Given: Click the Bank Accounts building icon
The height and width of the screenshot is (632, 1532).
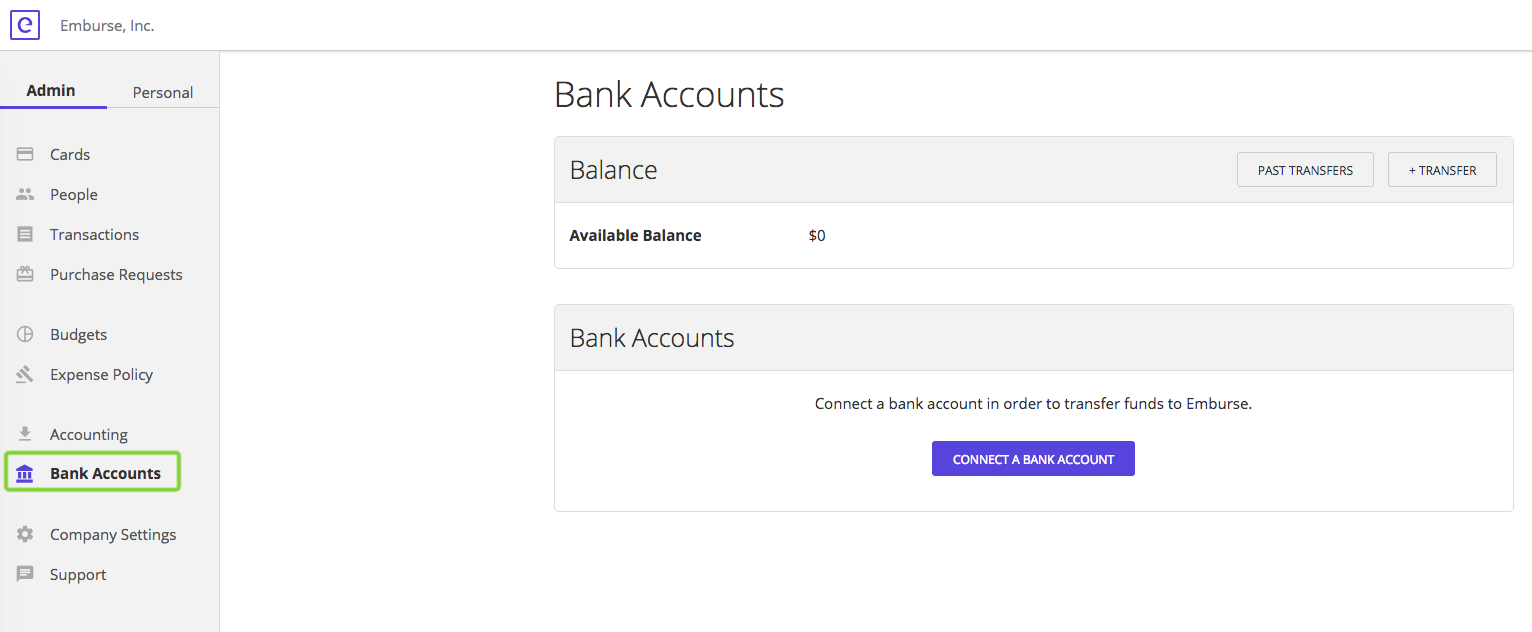Looking at the screenshot, I should point(25,474).
